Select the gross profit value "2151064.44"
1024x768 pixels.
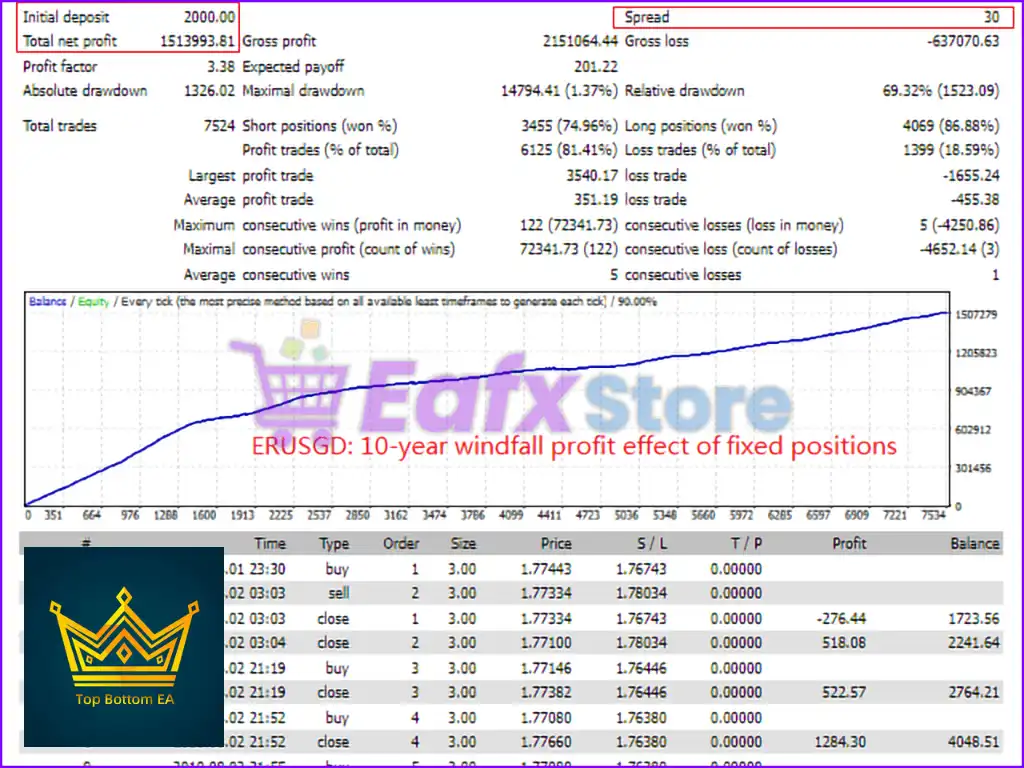[x=580, y=41]
